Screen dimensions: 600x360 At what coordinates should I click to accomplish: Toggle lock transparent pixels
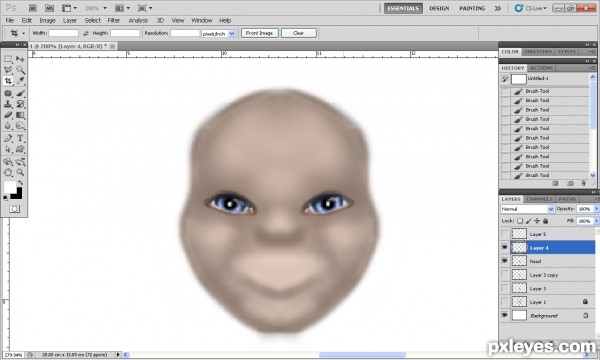[520, 221]
